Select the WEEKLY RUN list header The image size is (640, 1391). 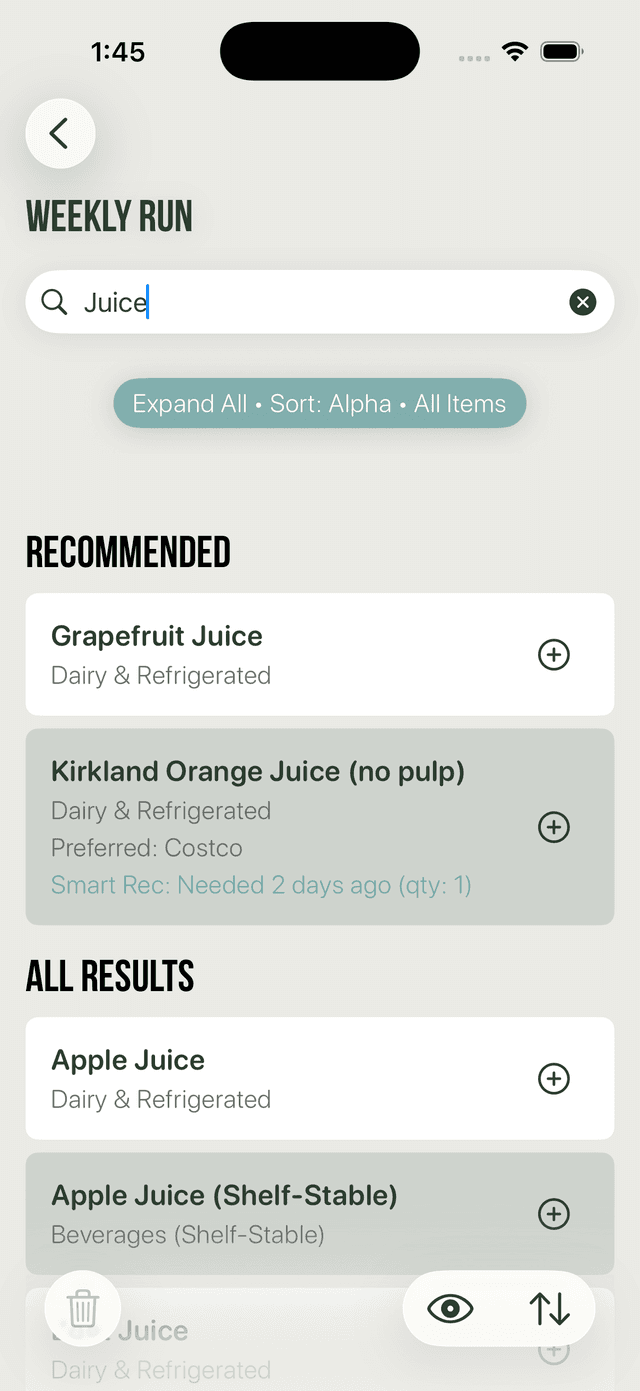(x=109, y=215)
